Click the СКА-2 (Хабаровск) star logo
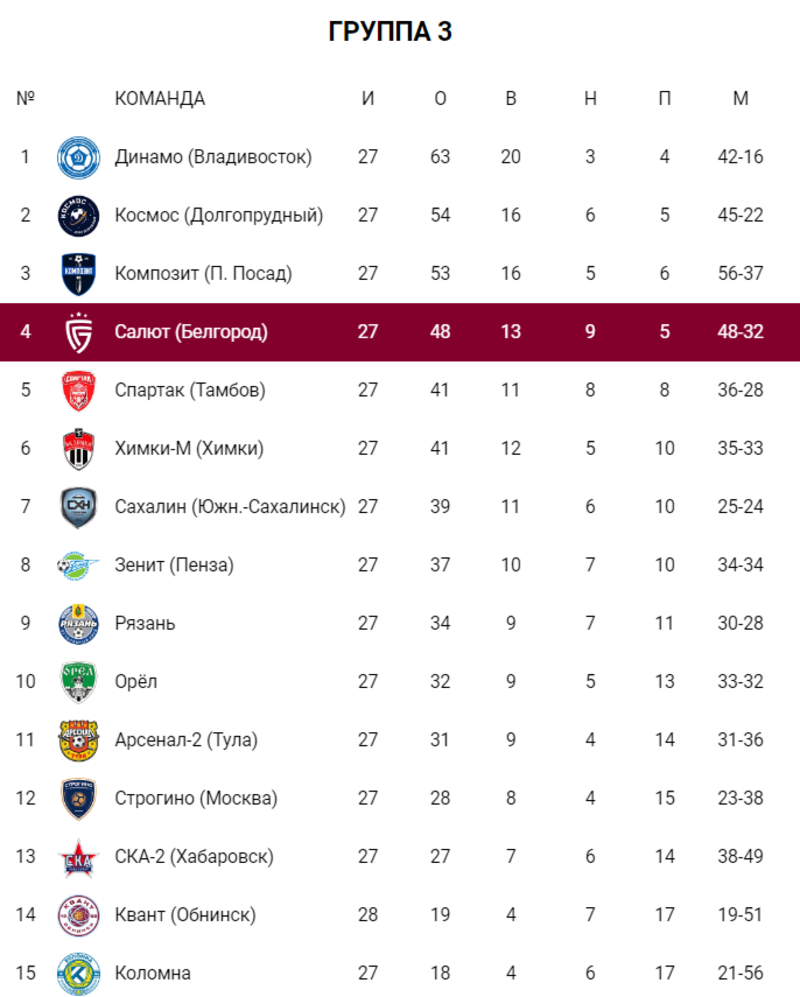The width and height of the screenshot is (800, 997). 78,858
